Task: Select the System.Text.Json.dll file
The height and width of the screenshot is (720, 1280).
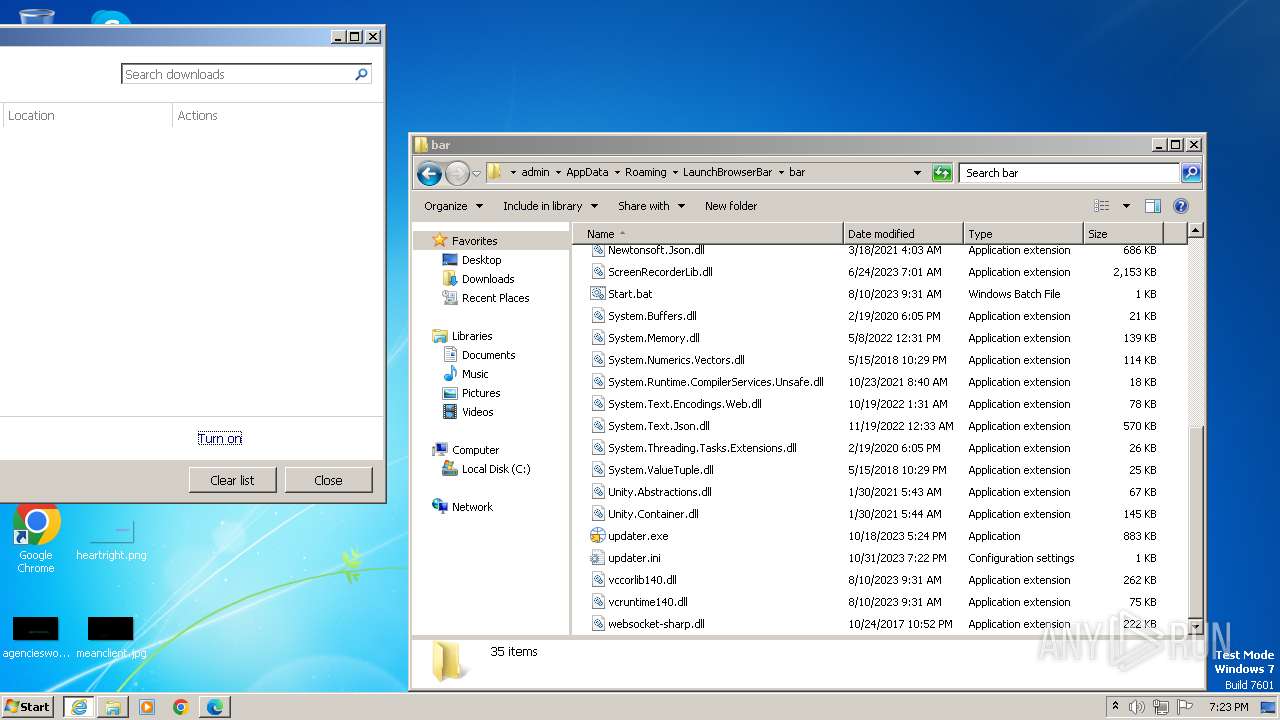Action: [659, 426]
